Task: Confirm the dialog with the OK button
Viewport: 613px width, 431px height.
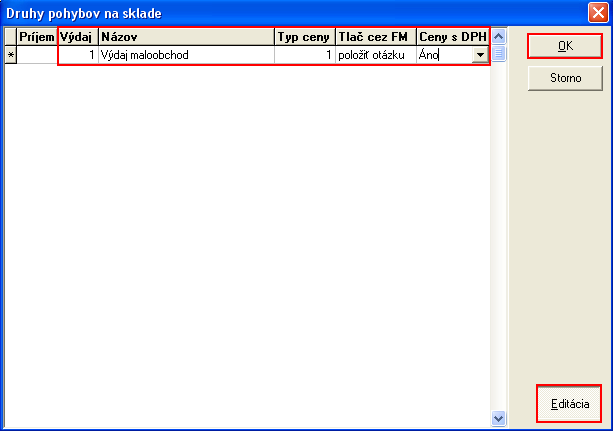Action: click(x=565, y=46)
